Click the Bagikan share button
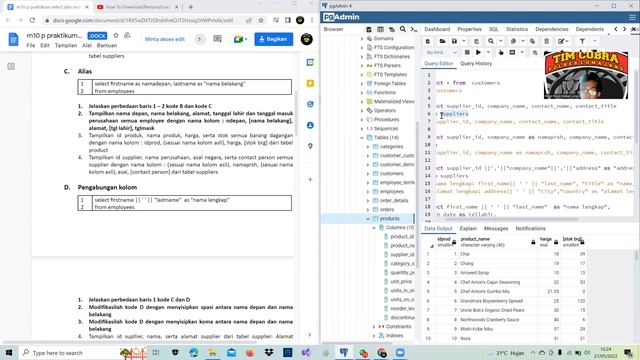Image resolution: width=640 pixels, height=360 pixels. 273,39
